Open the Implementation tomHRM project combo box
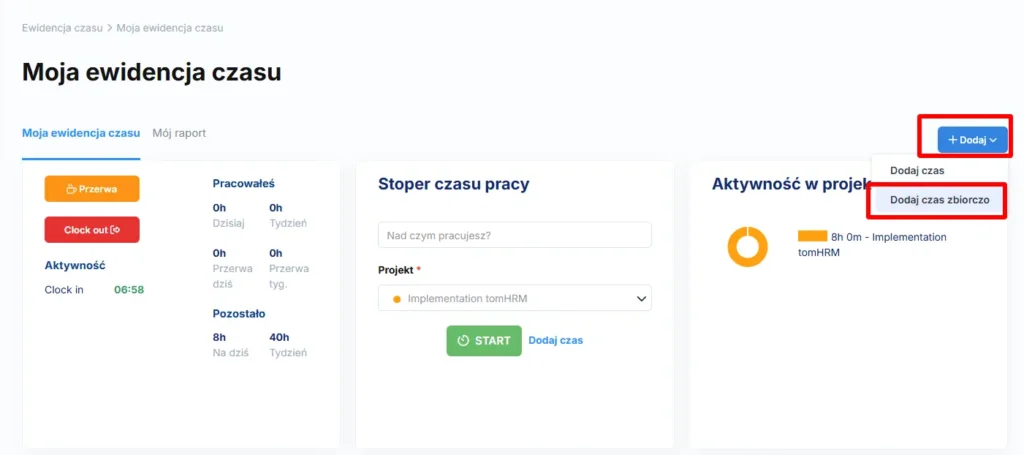The image size is (1024, 455). pyautogui.click(x=515, y=298)
